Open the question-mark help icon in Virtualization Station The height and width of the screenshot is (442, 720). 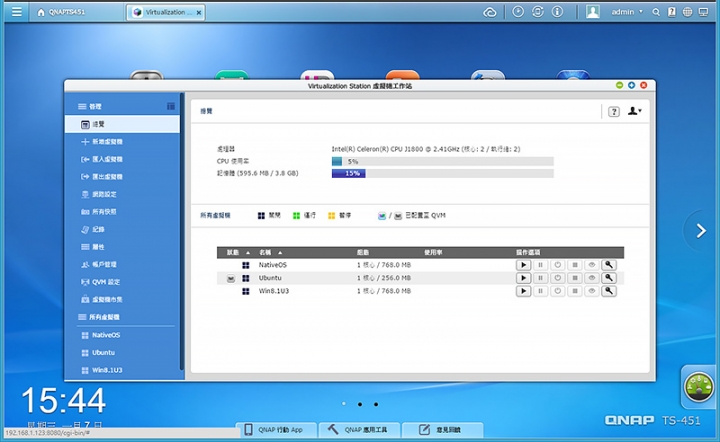[614, 111]
